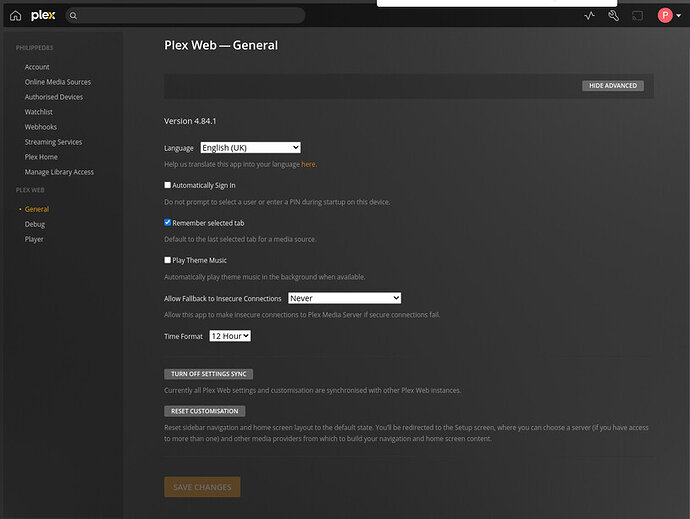
Task: Enable Automatically Sign In checkbox
Action: 168,185
